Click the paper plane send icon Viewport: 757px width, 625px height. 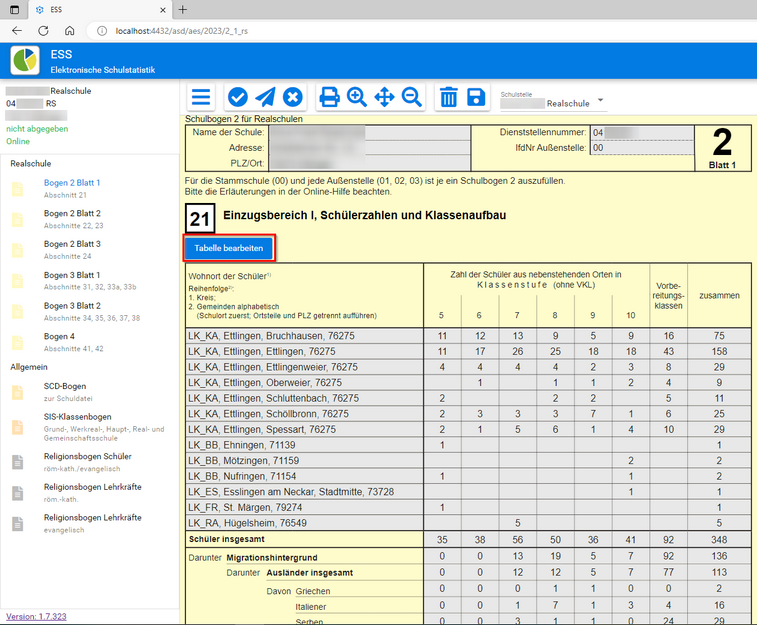pyautogui.click(x=265, y=97)
